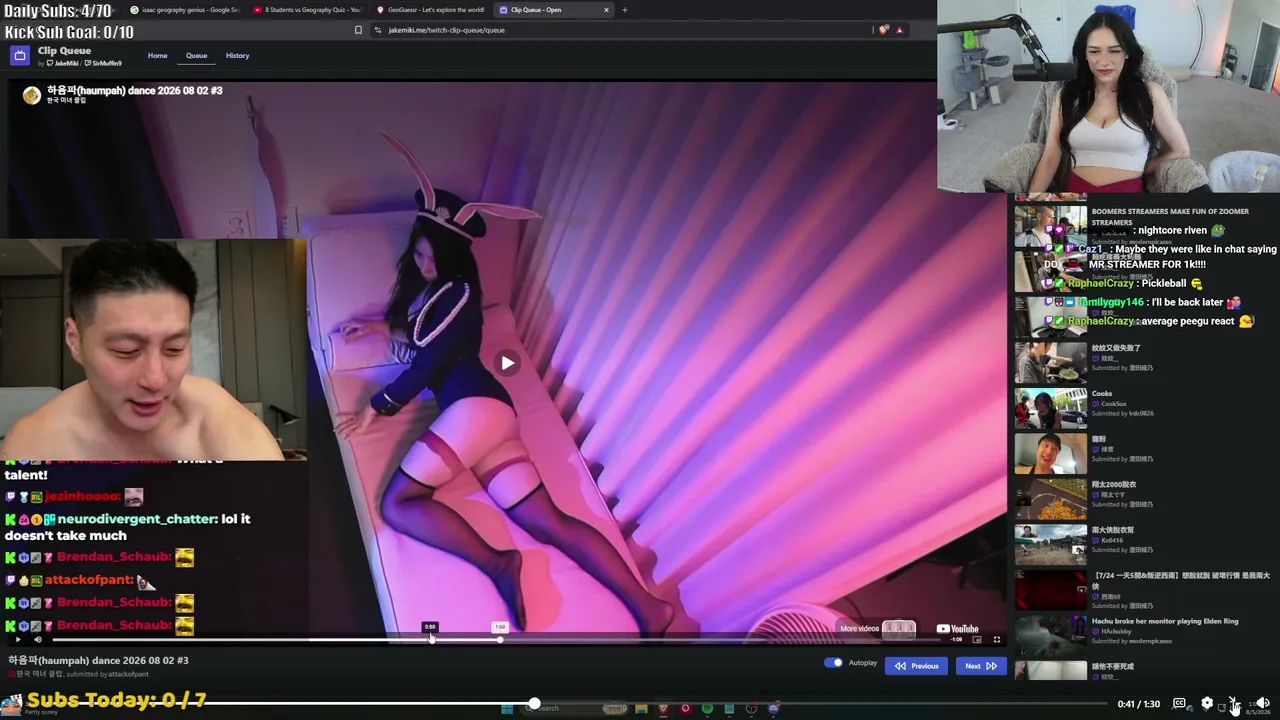
Task: Open the 翔太2000脱衣 clip thumbnail
Action: [1051, 499]
